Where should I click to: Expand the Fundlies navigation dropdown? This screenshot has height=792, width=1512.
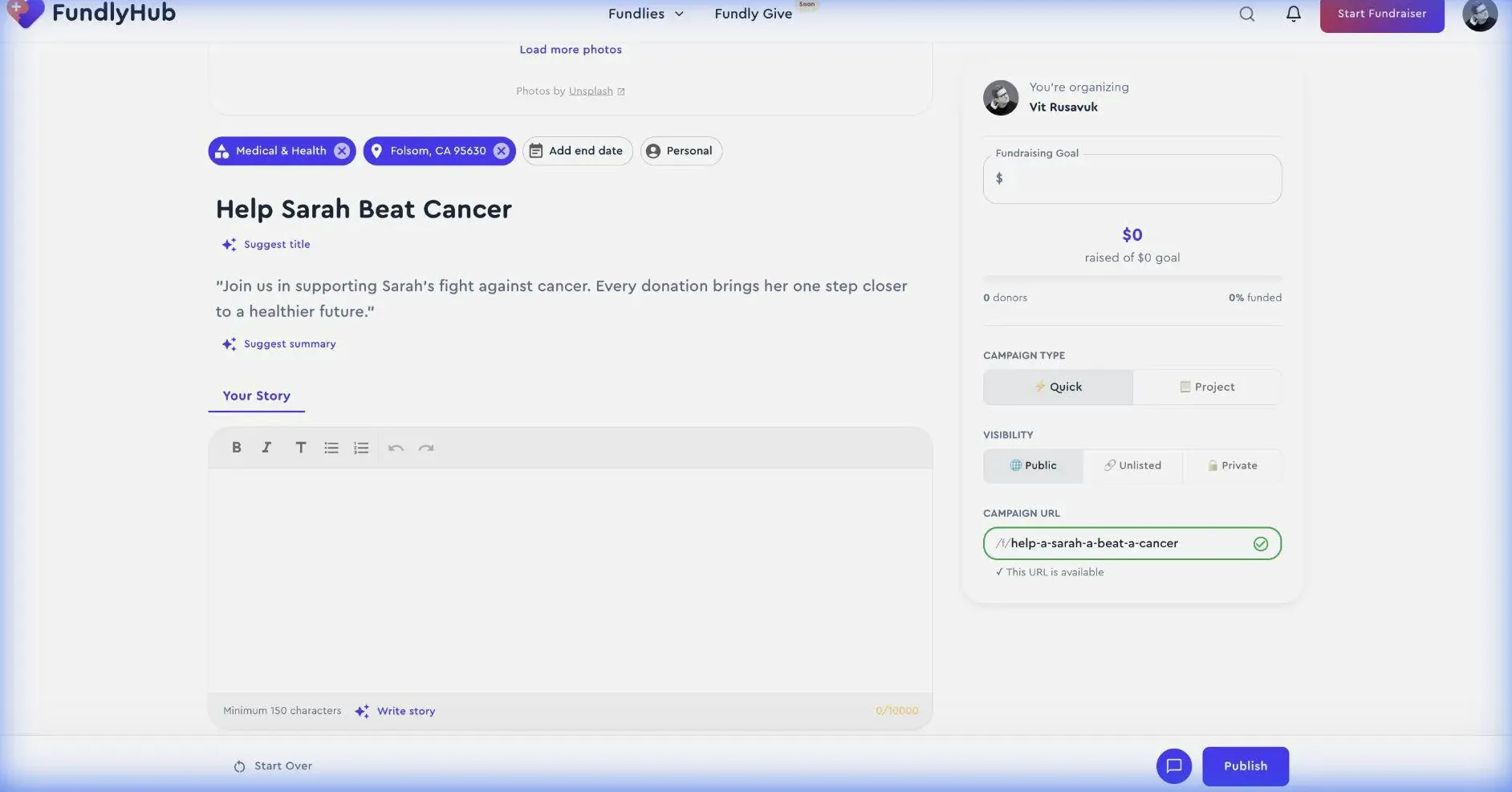645,14
